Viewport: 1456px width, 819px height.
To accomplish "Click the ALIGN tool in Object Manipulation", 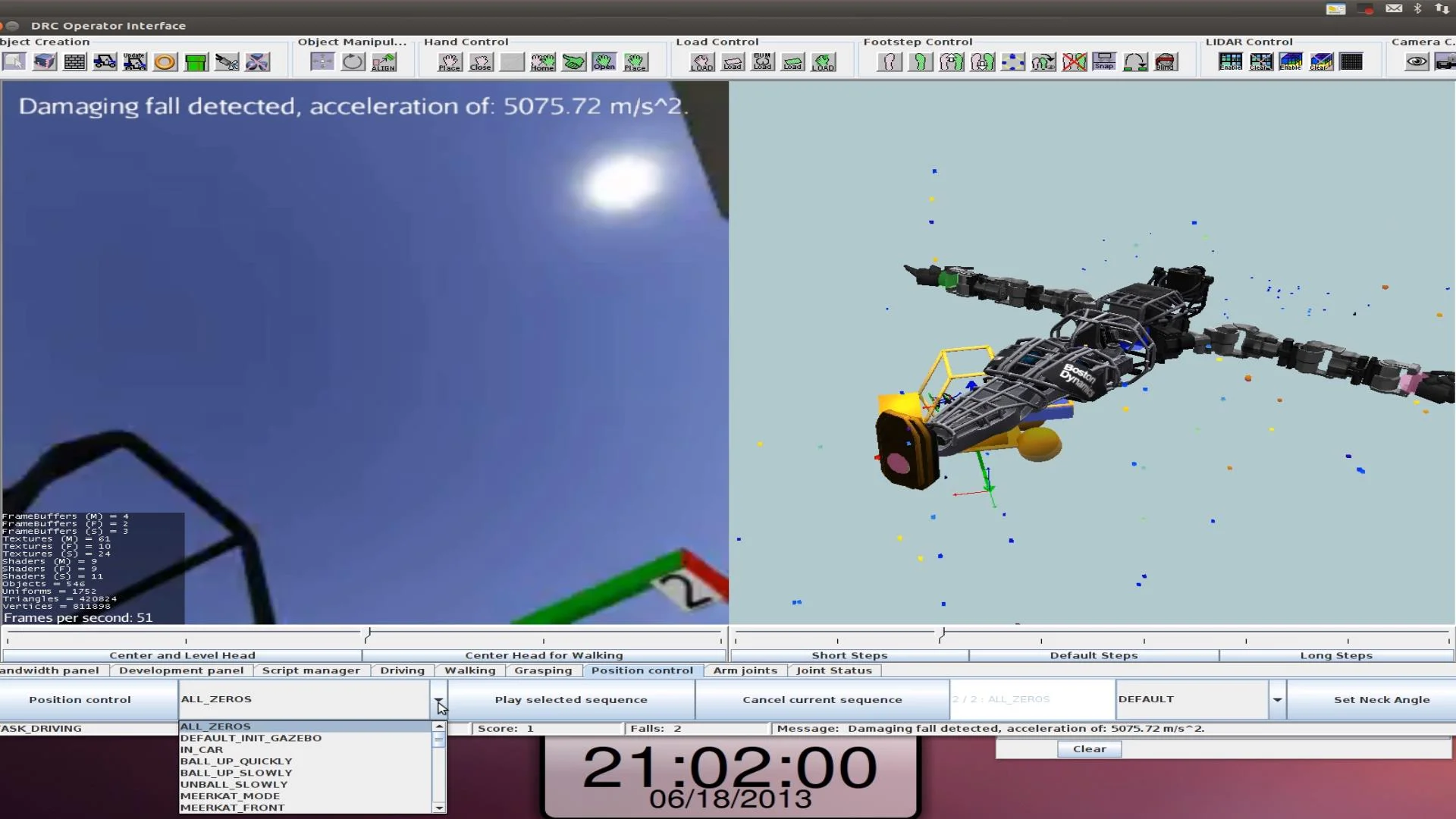I will [384, 61].
